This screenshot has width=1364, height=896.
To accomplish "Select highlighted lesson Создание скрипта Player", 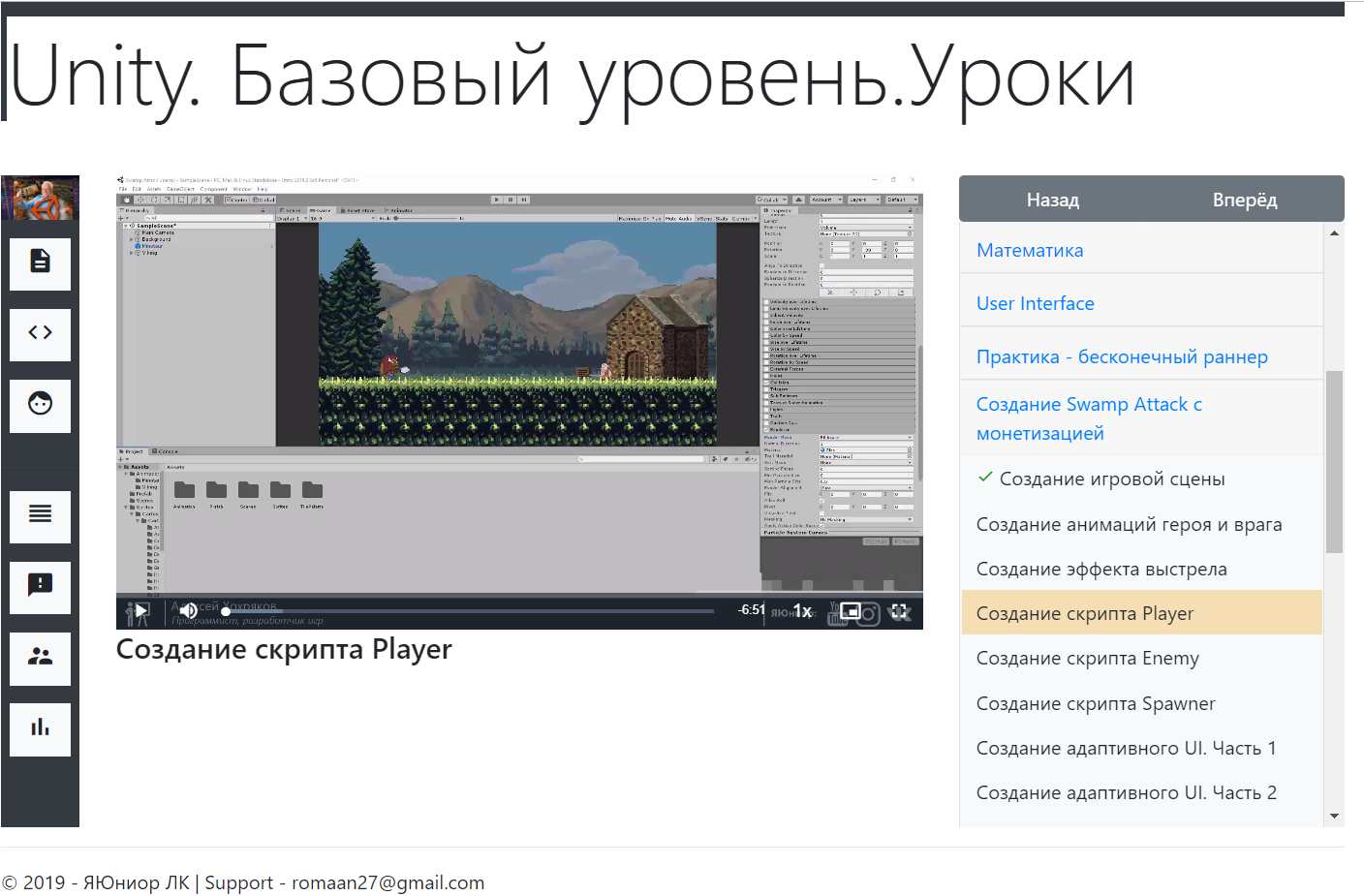I will tap(1142, 613).
